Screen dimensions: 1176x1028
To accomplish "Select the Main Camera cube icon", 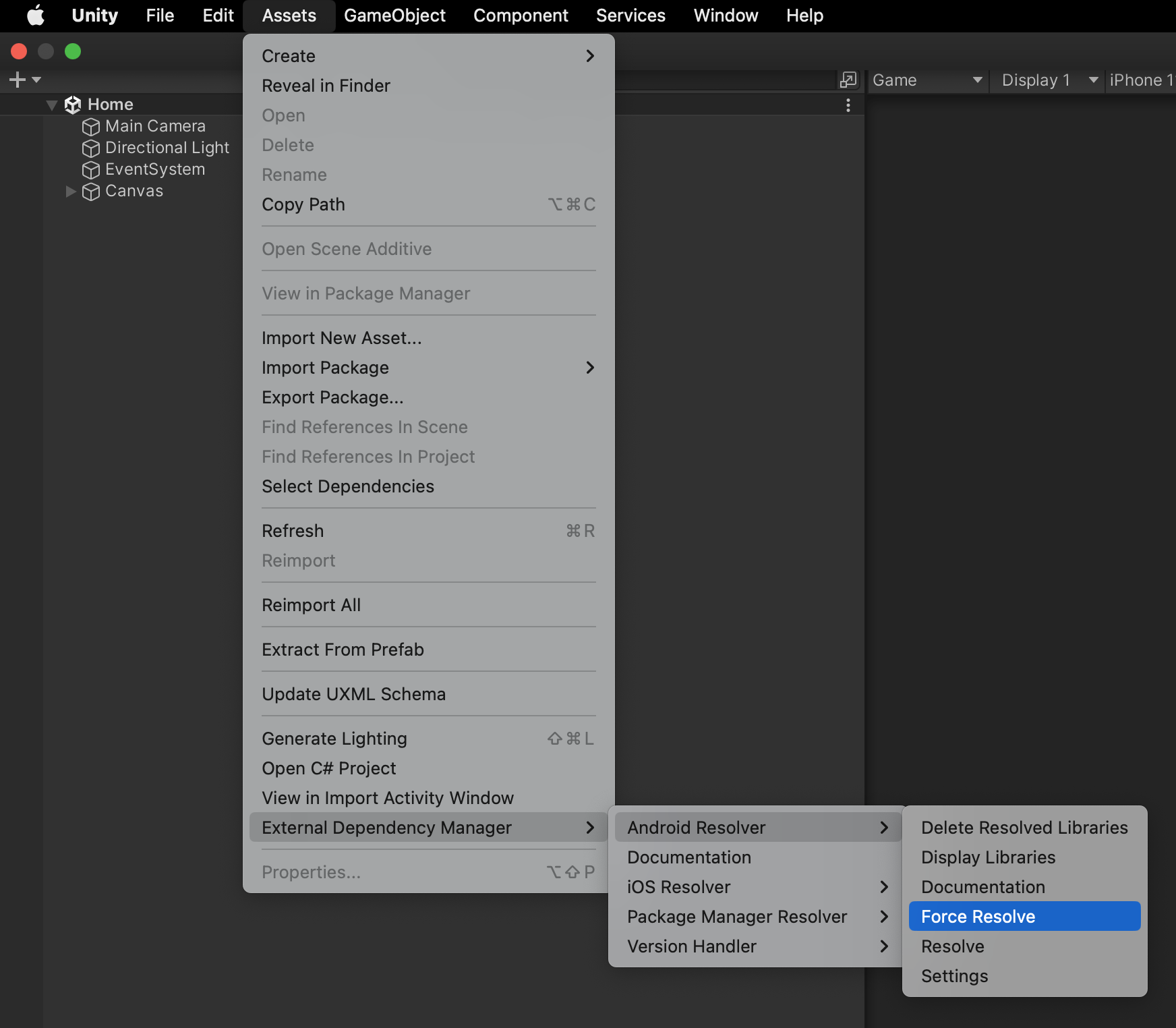I will 90,127.
